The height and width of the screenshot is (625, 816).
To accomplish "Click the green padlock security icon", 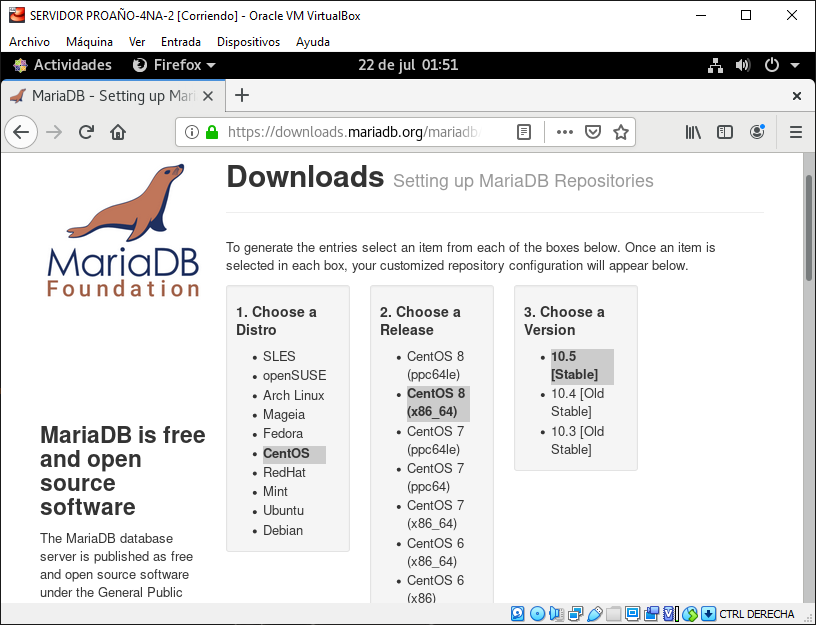I will click(x=212, y=132).
